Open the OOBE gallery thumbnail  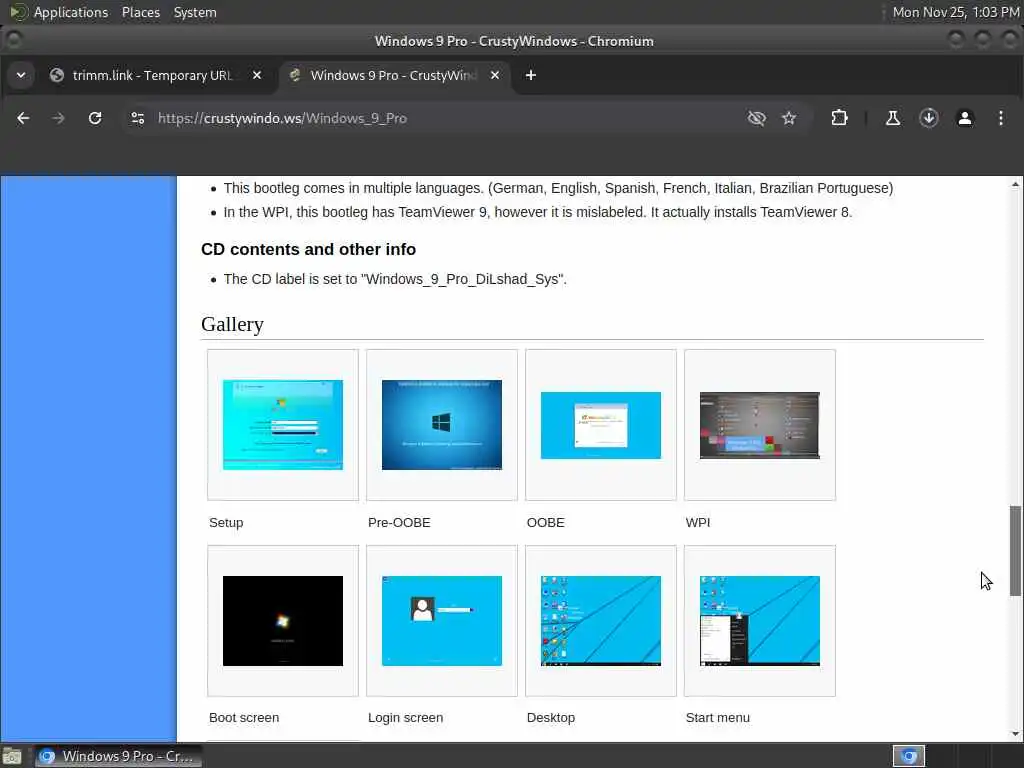pyautogui.click(x=601, y=425)
